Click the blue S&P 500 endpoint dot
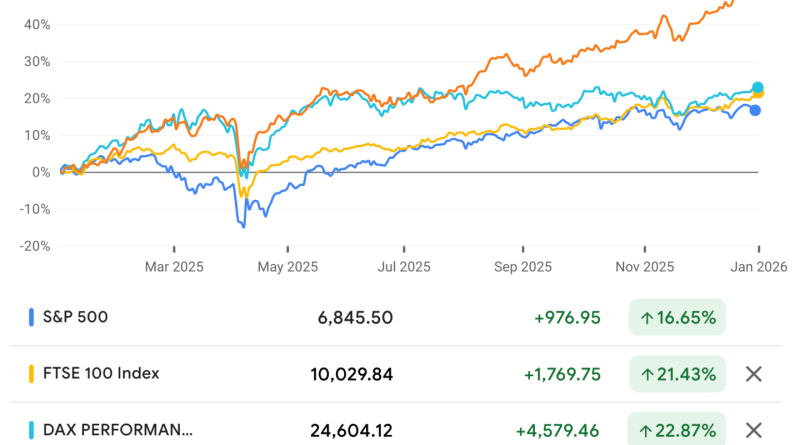 tap(755, 110)
